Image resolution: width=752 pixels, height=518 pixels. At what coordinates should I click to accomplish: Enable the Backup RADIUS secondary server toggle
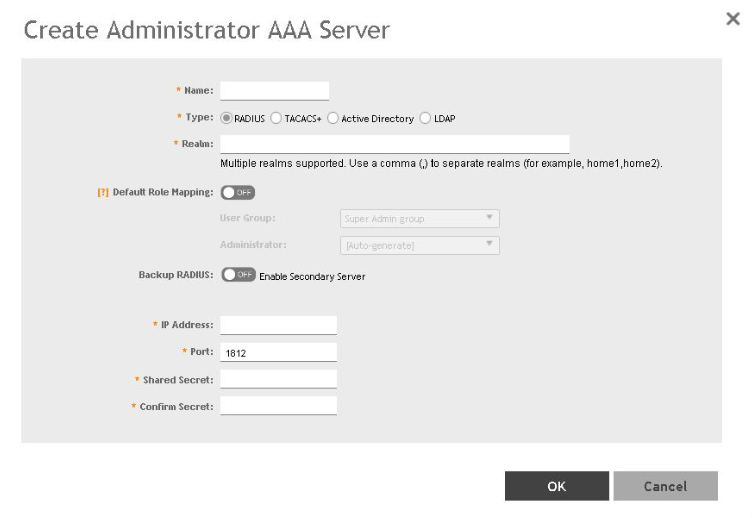pyautogui.click(x=238, y=274)
